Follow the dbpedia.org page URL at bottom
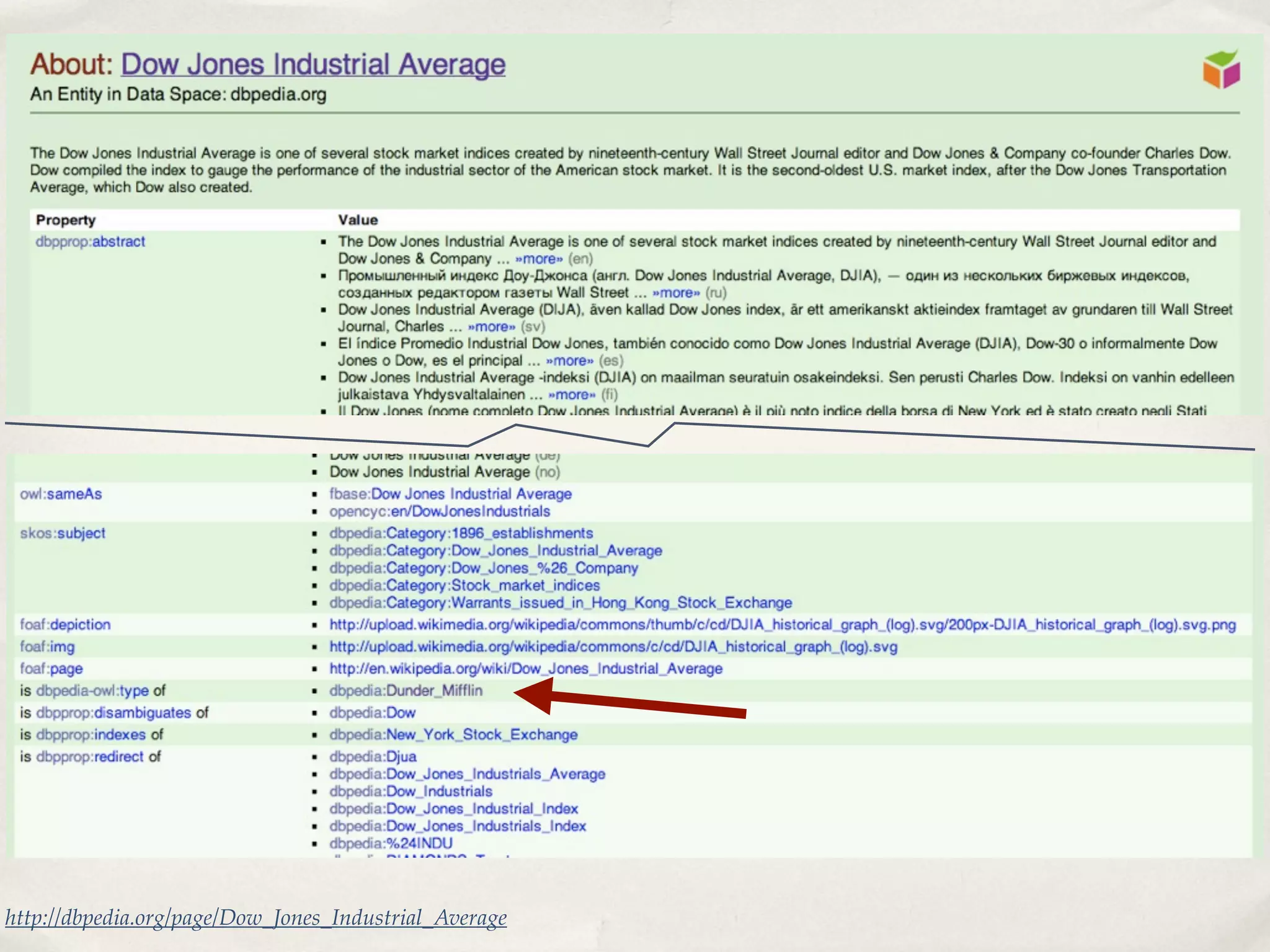Screen dimensions: 1270x952 tap(255, 917)
